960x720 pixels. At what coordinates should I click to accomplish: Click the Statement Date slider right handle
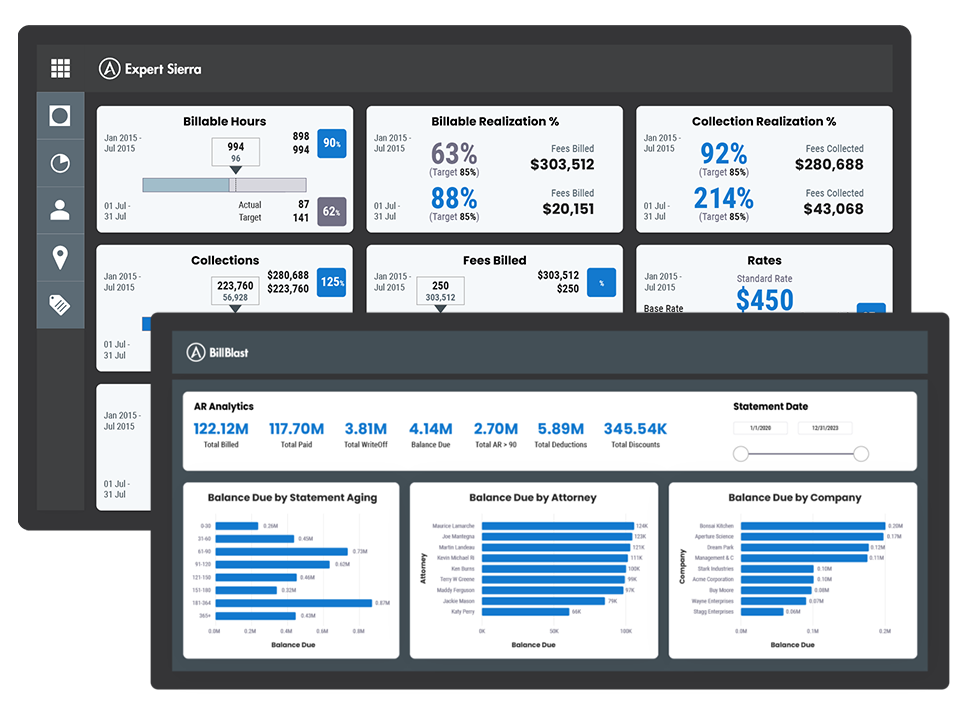(861, 454)
